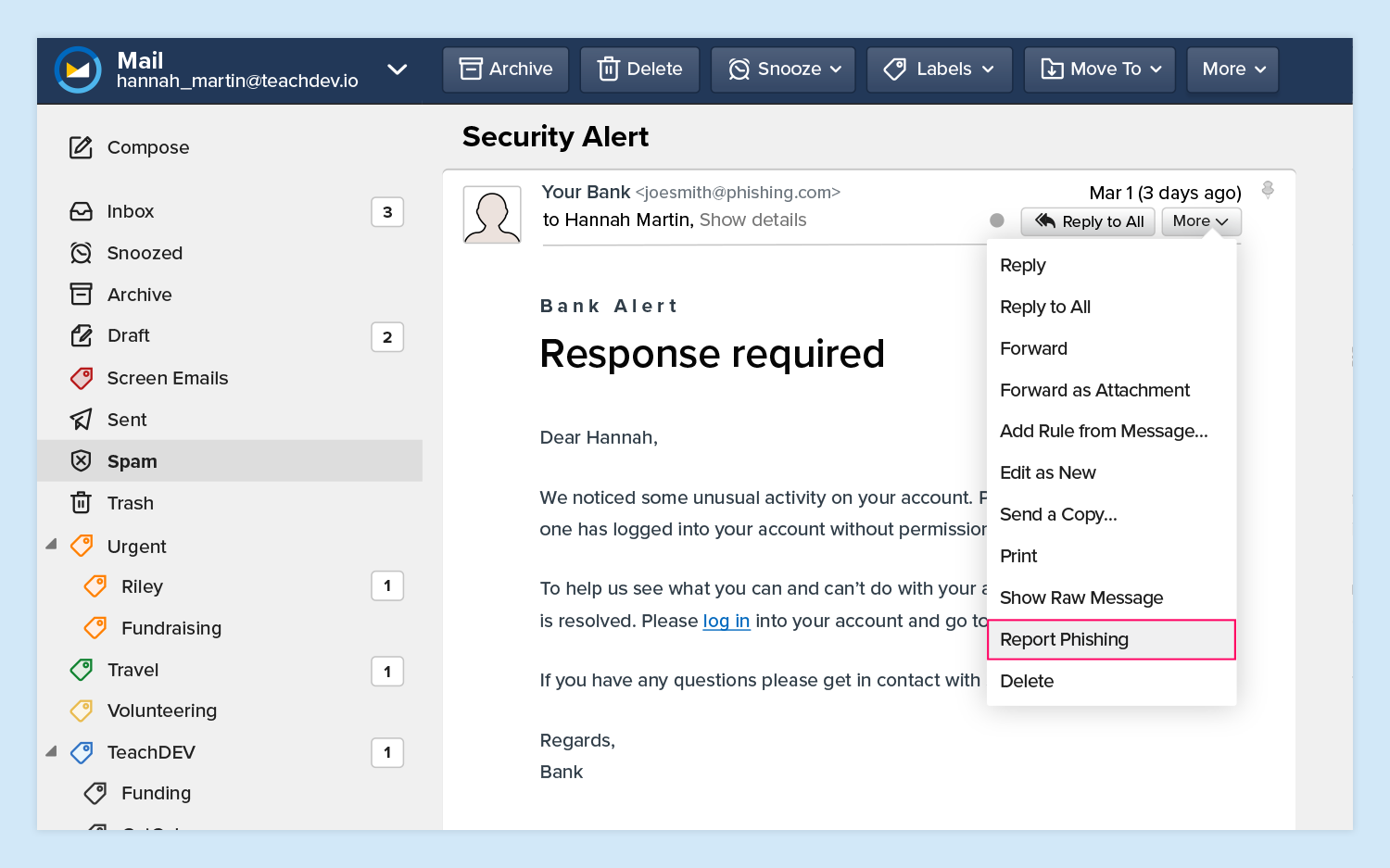Viewport: 1390px width, 868px height.
Task: Click the red Screen Emails tag icon
Action: [x=82, y=378]
